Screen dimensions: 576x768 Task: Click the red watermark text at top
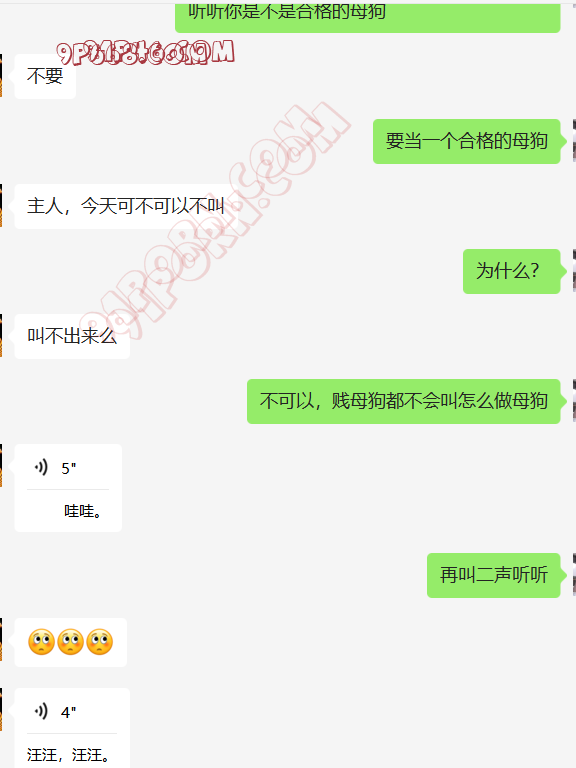(145, 53)
